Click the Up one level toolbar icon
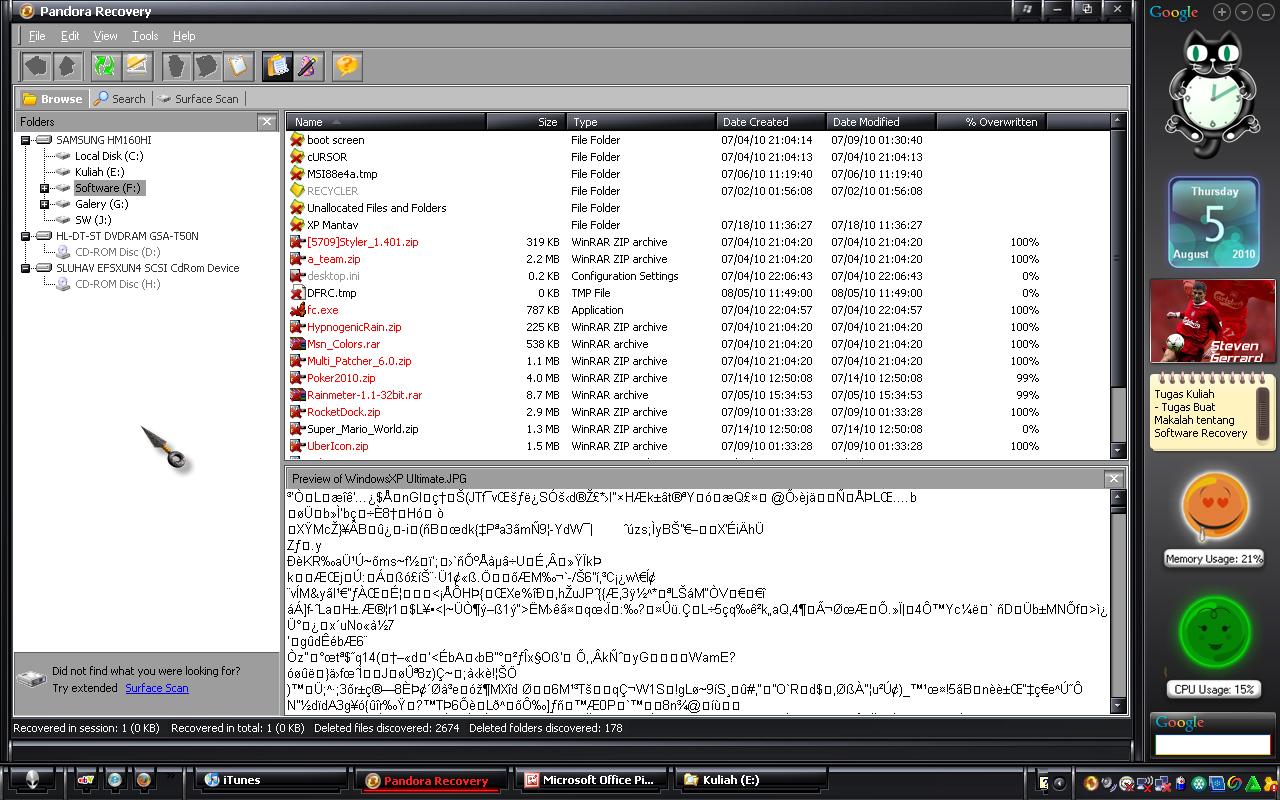Image resolution: width=1280 pixels, height=800 pixels. 67,66
